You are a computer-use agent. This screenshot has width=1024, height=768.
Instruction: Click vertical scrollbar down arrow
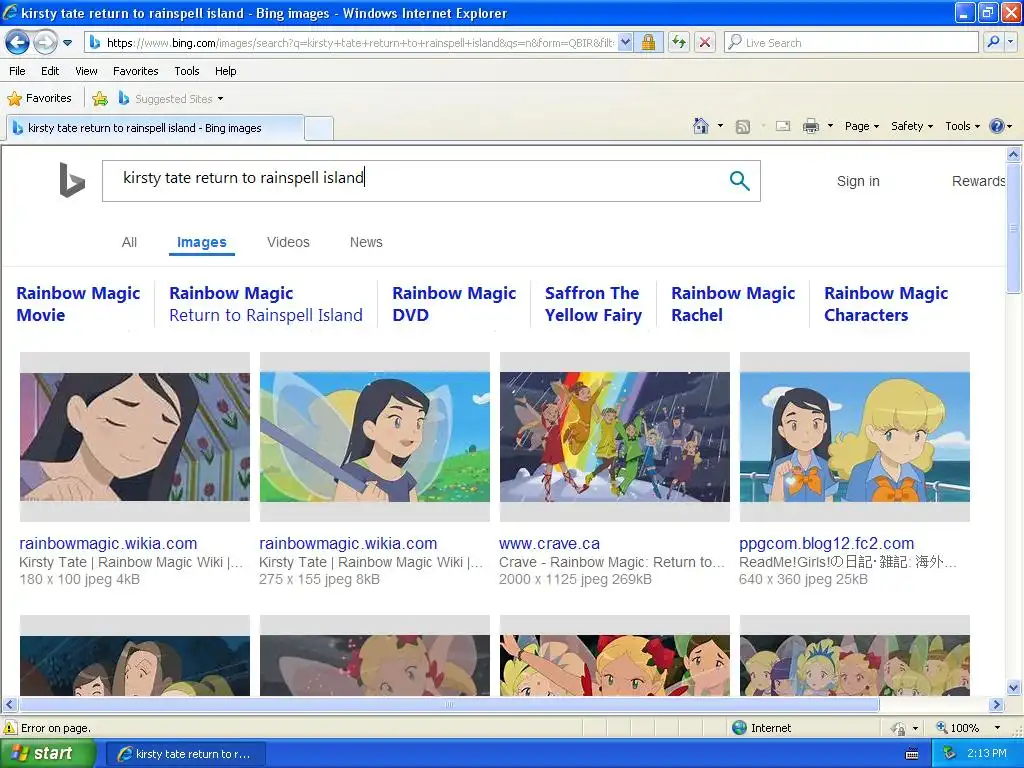tap(1014, 687)
